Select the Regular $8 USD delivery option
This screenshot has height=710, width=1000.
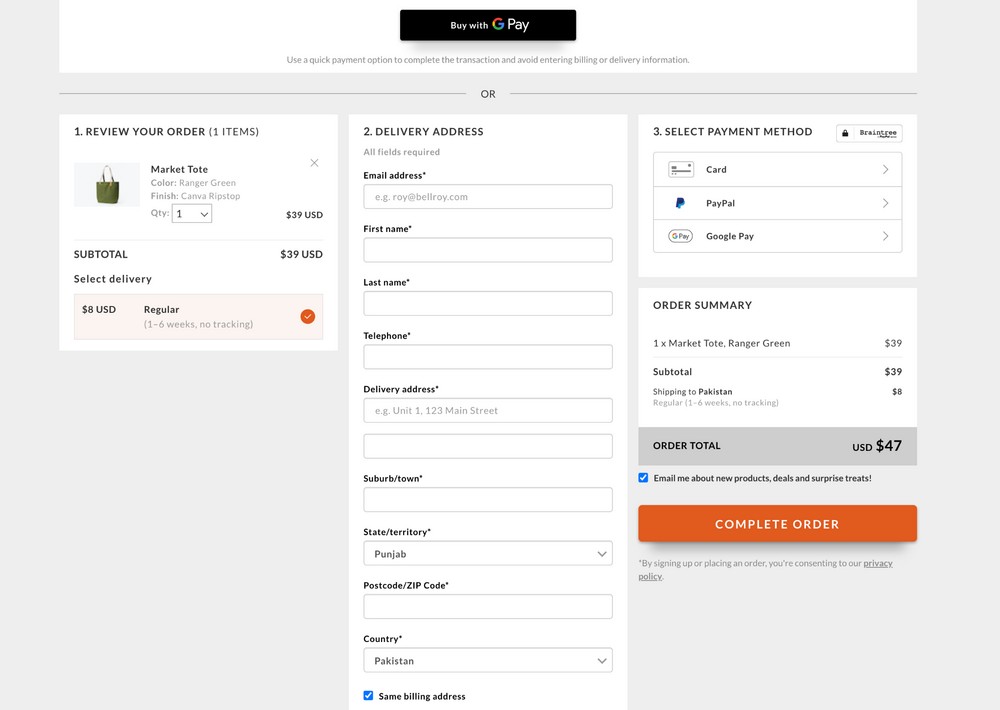197,316
